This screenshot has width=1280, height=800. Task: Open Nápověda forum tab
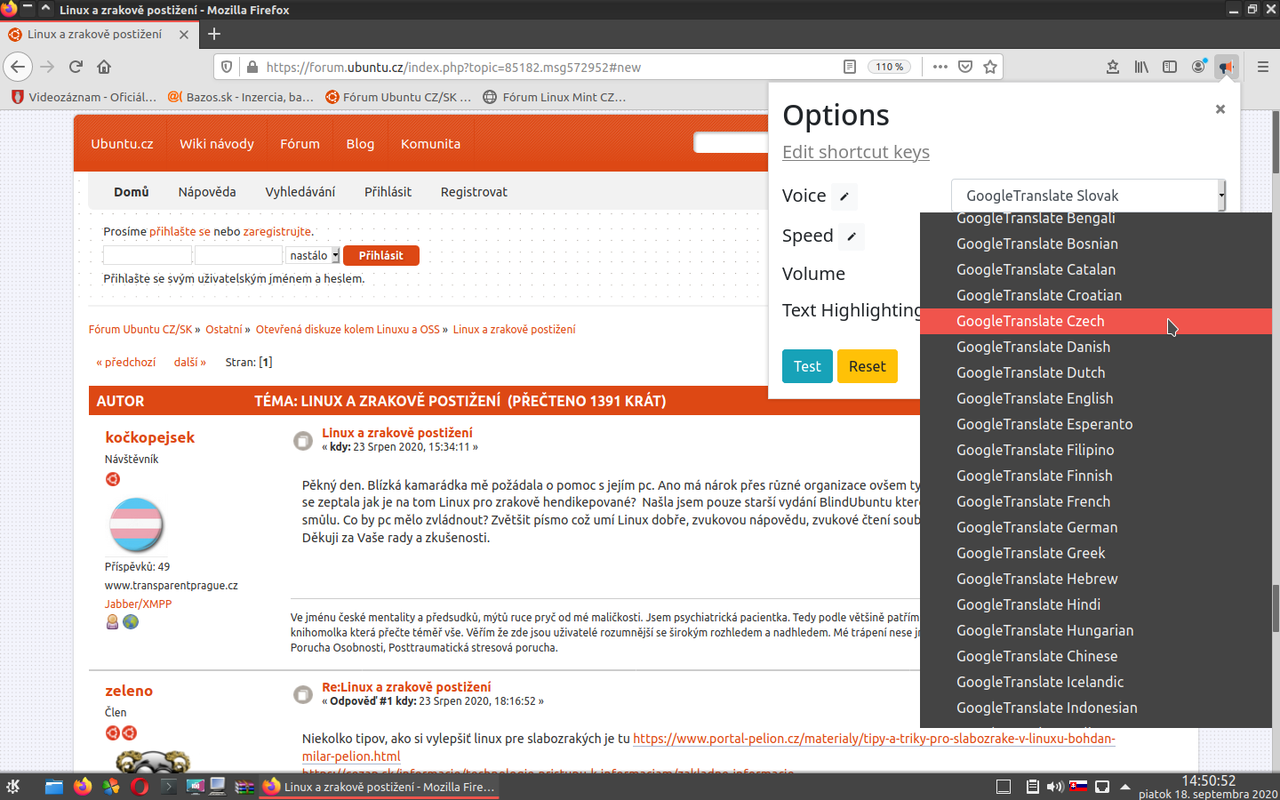click(x=207, y=192)
